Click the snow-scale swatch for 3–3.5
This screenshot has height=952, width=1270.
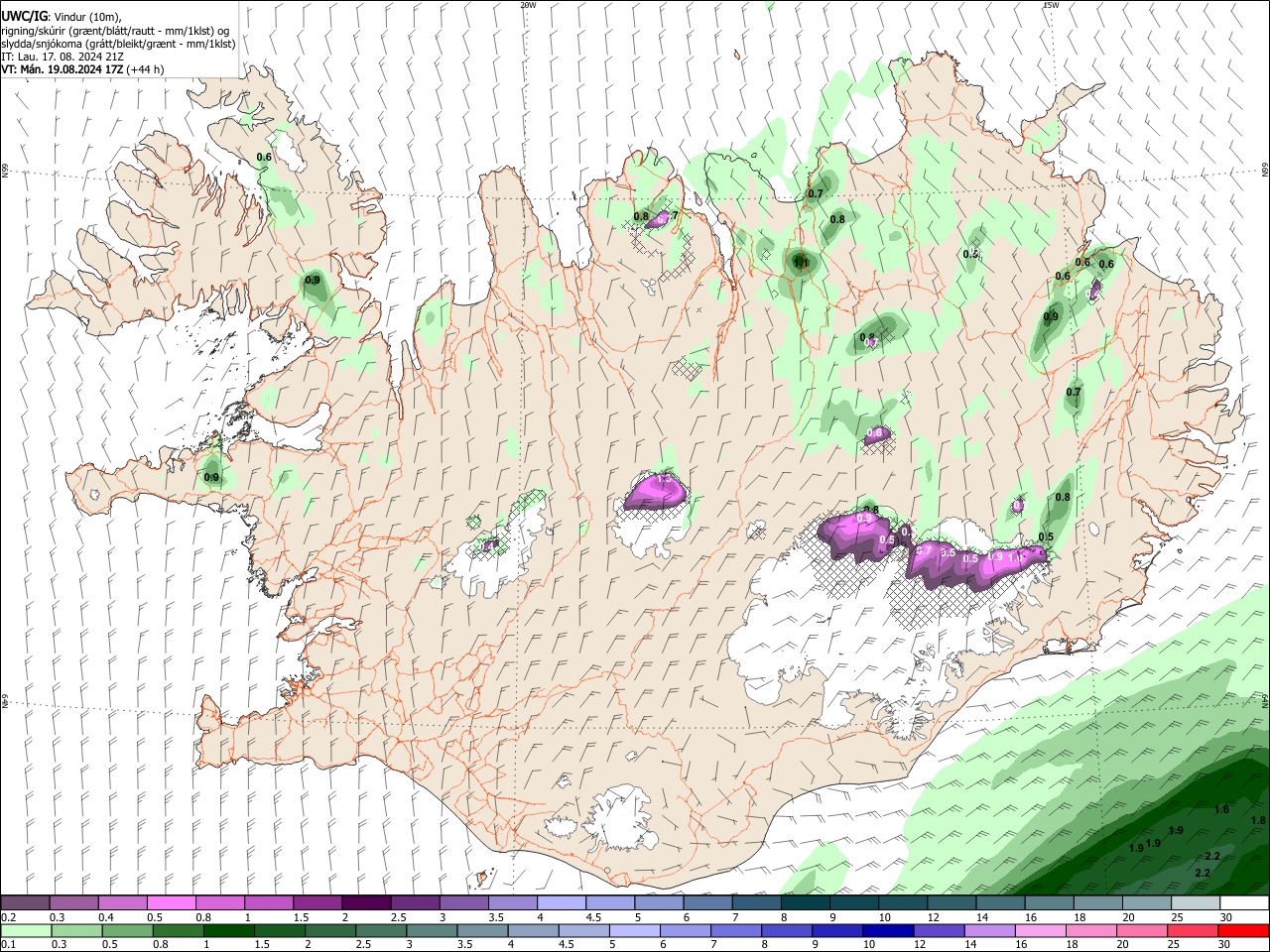[x=464, y=903]
